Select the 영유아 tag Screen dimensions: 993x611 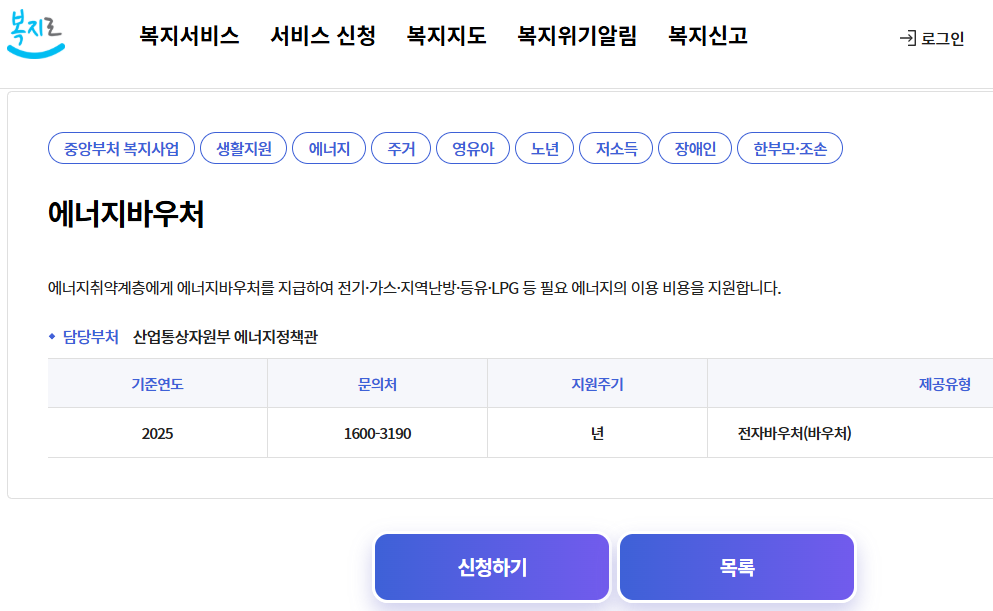[x=473, y=148]
